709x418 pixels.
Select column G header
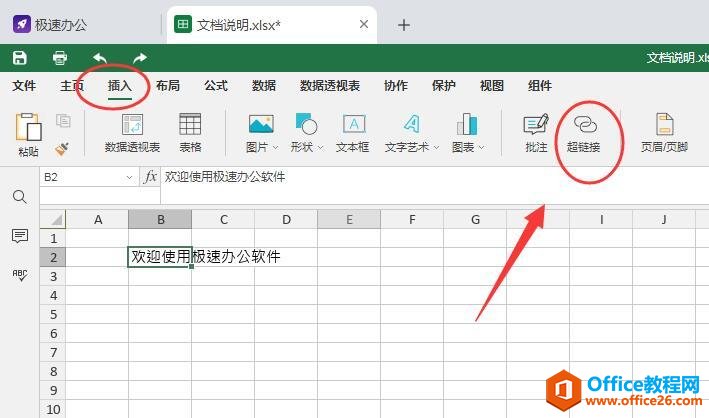(x=475, y=219)
